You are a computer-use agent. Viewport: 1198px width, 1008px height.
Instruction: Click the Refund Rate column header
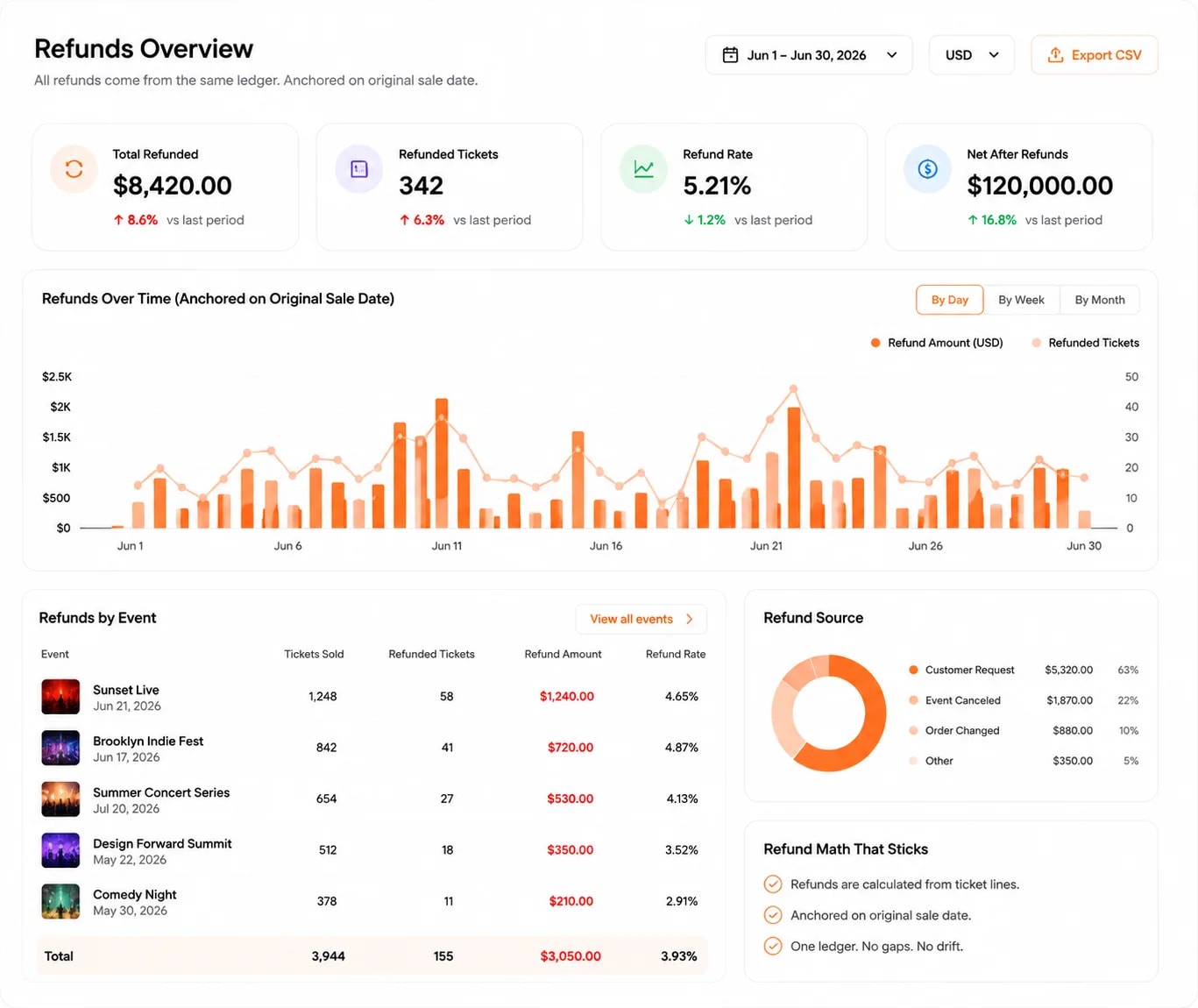tap(676, 654)
